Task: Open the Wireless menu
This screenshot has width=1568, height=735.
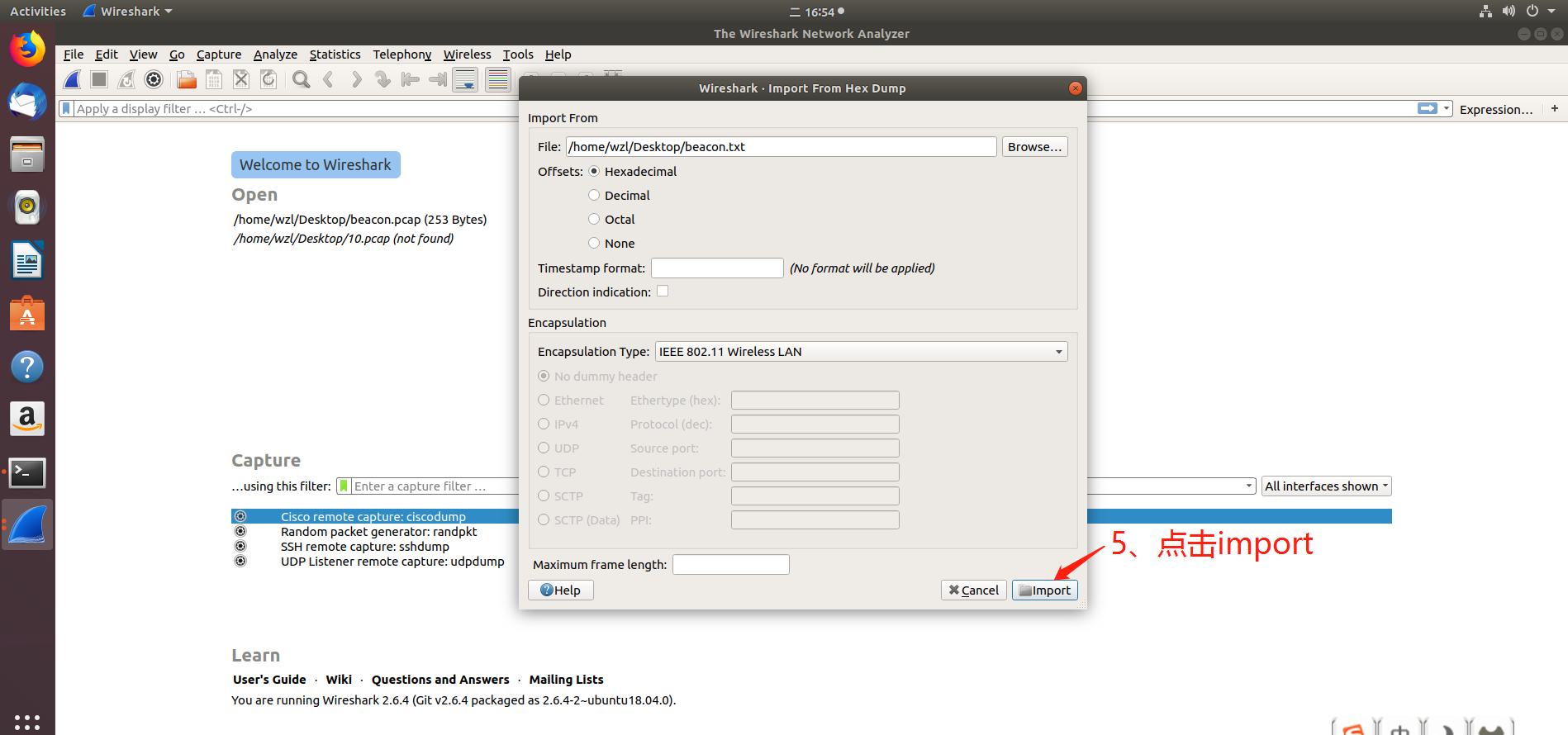Action: click(x=467, y=55)
